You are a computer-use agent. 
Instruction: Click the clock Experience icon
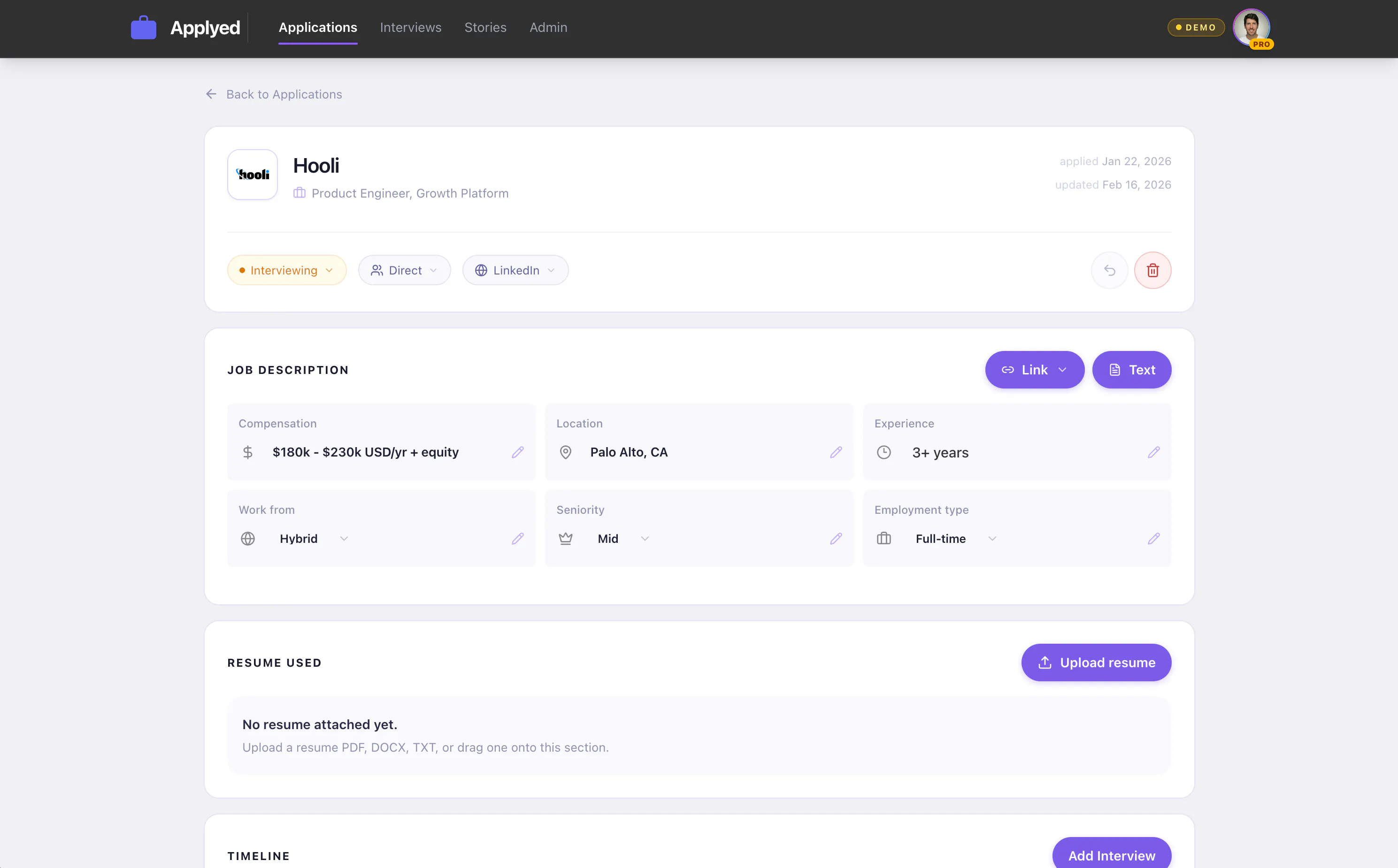pos(884,452)
